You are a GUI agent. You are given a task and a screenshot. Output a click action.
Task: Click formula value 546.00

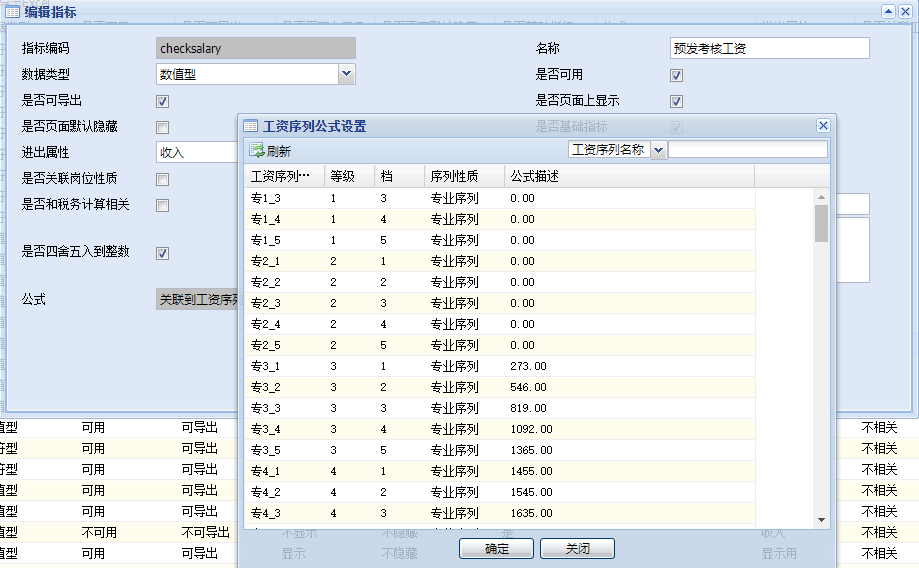tap(528, 387)
